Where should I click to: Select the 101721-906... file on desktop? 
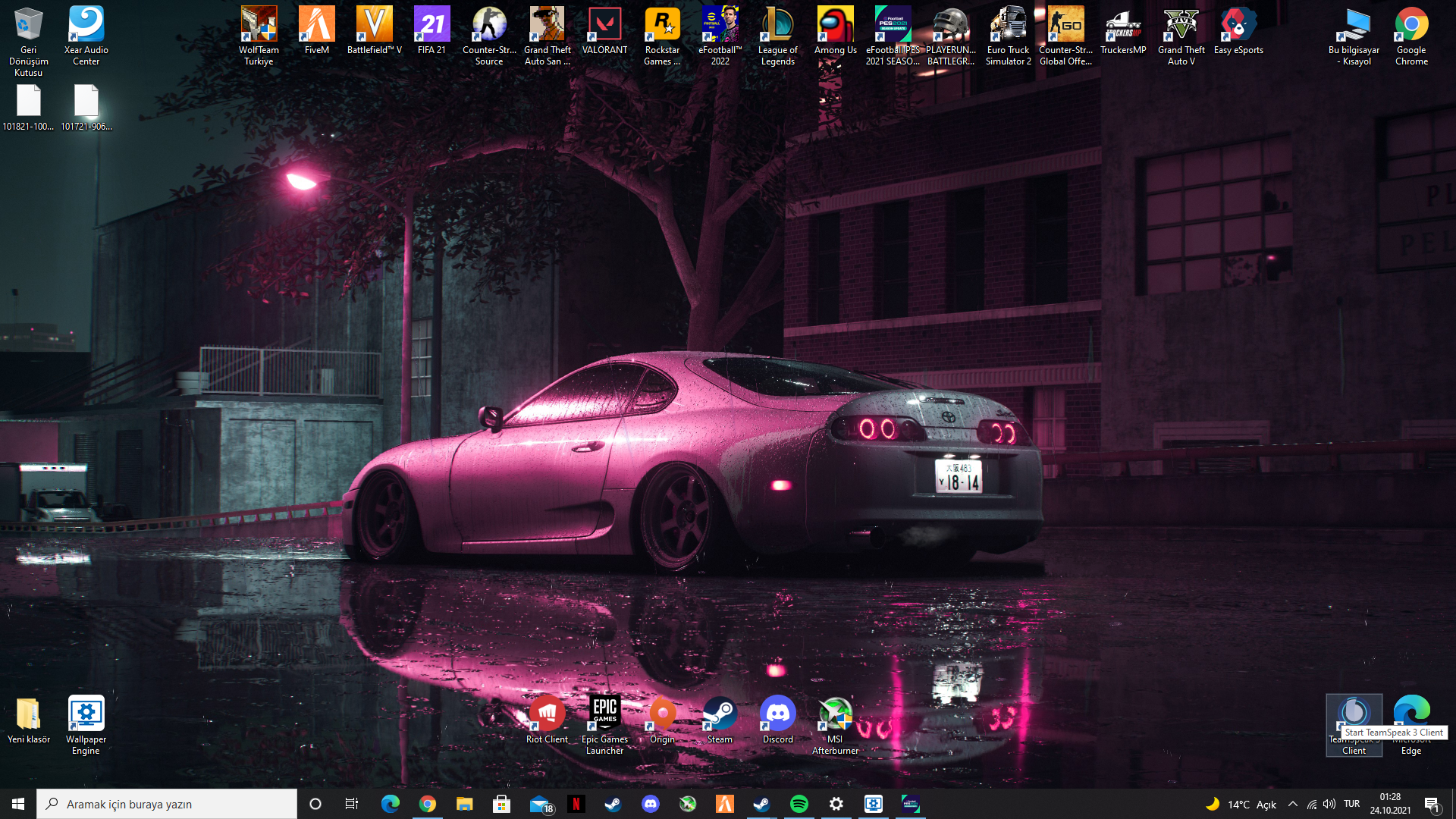tap(86, 108)
